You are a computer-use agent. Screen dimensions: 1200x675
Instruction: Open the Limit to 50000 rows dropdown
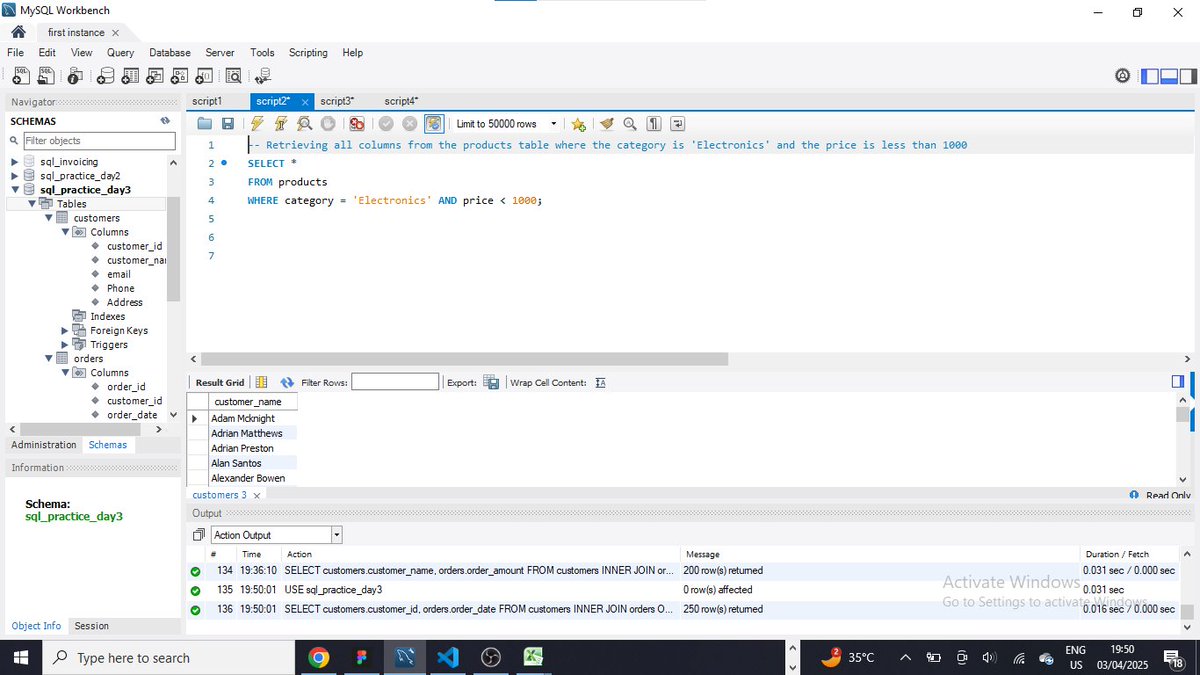(x=507, y=124)
